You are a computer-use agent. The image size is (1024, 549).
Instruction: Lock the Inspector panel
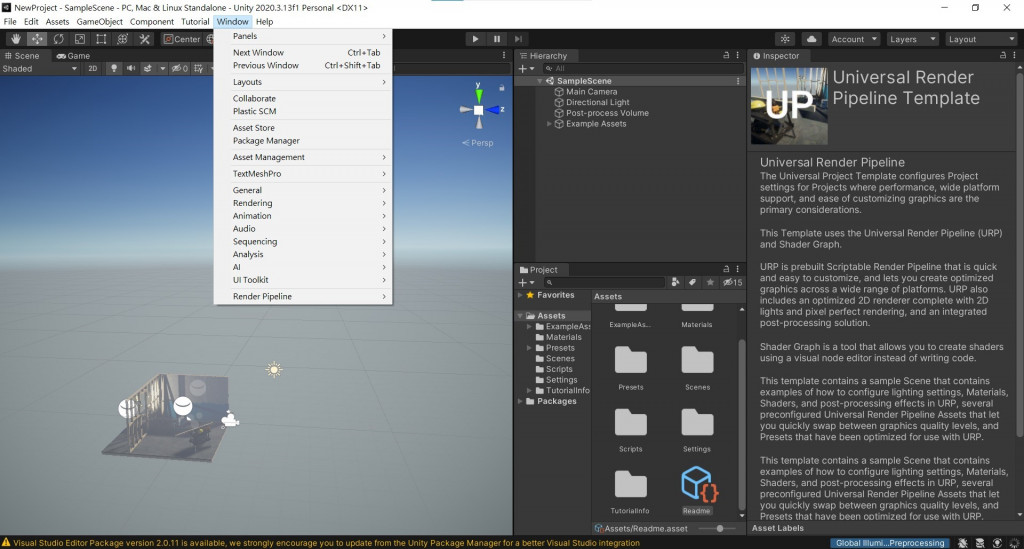(1002, 55)
